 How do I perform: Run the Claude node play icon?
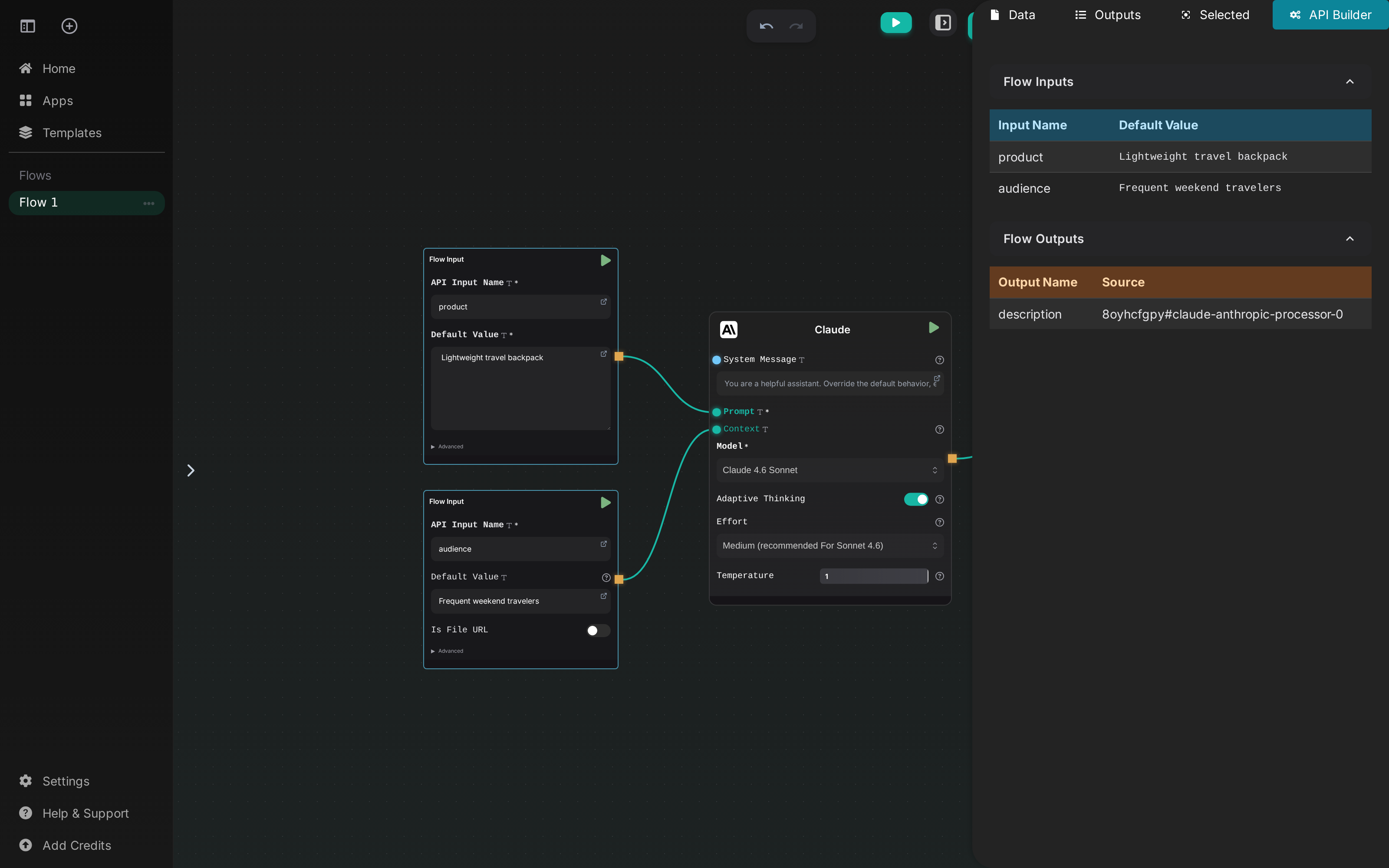tap(934, 328)
